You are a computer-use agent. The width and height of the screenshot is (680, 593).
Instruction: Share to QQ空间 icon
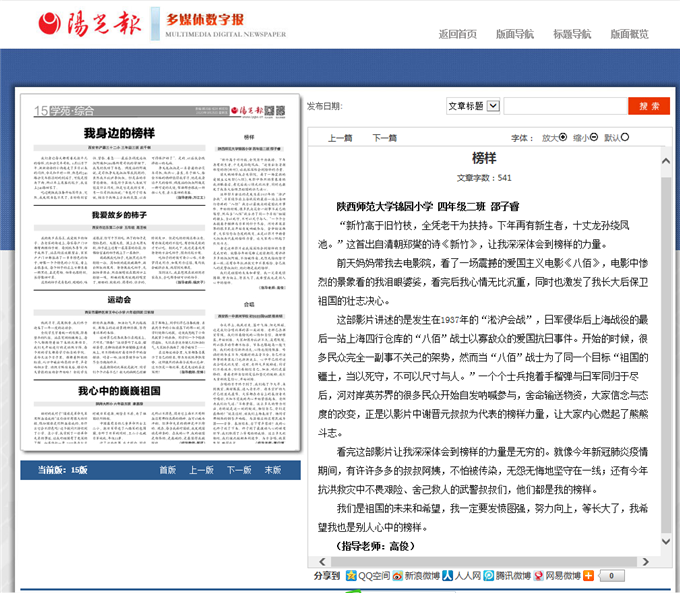pyautogui.click(x=351, y=576)
